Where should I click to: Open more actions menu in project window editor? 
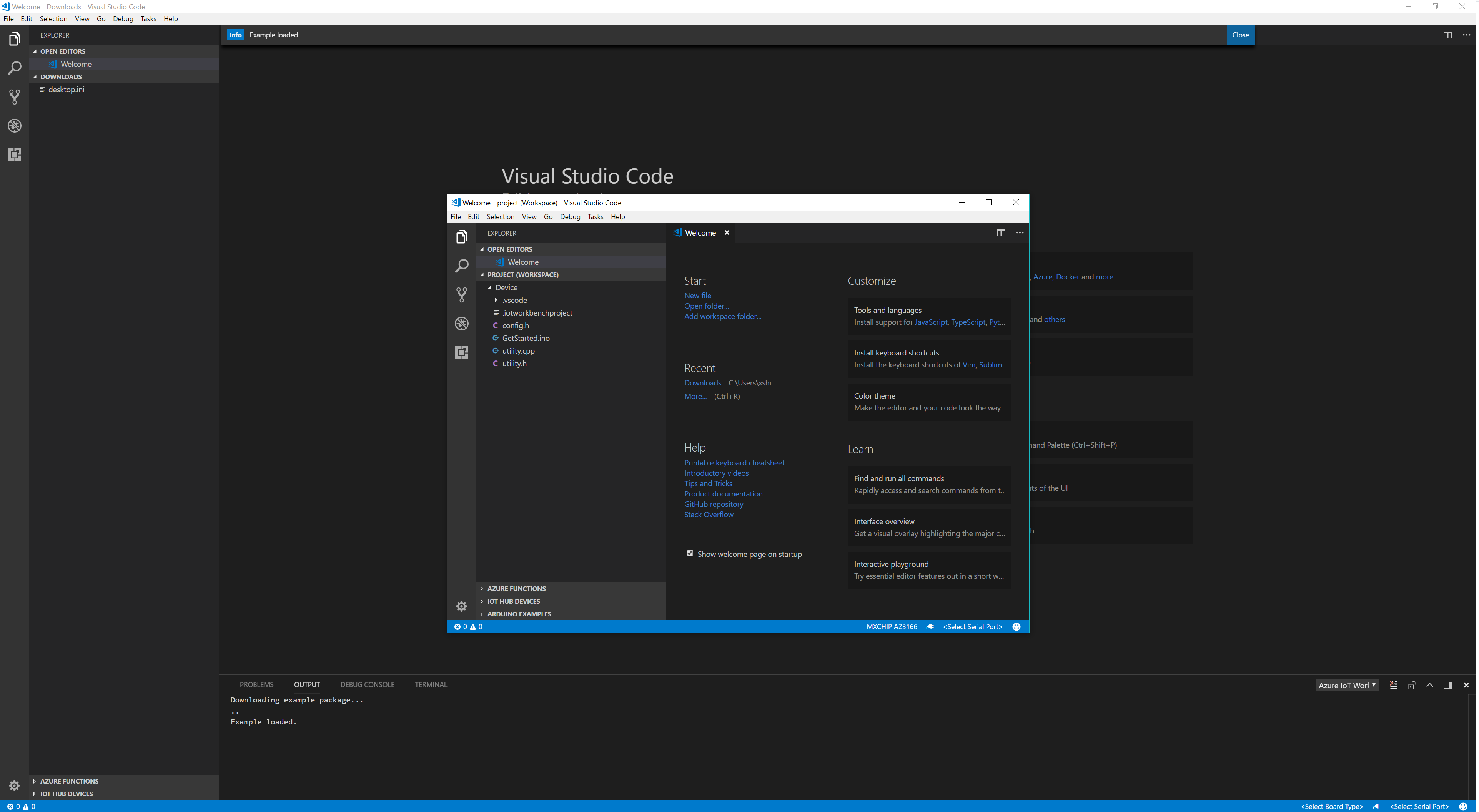click(x=1020, y=233)
